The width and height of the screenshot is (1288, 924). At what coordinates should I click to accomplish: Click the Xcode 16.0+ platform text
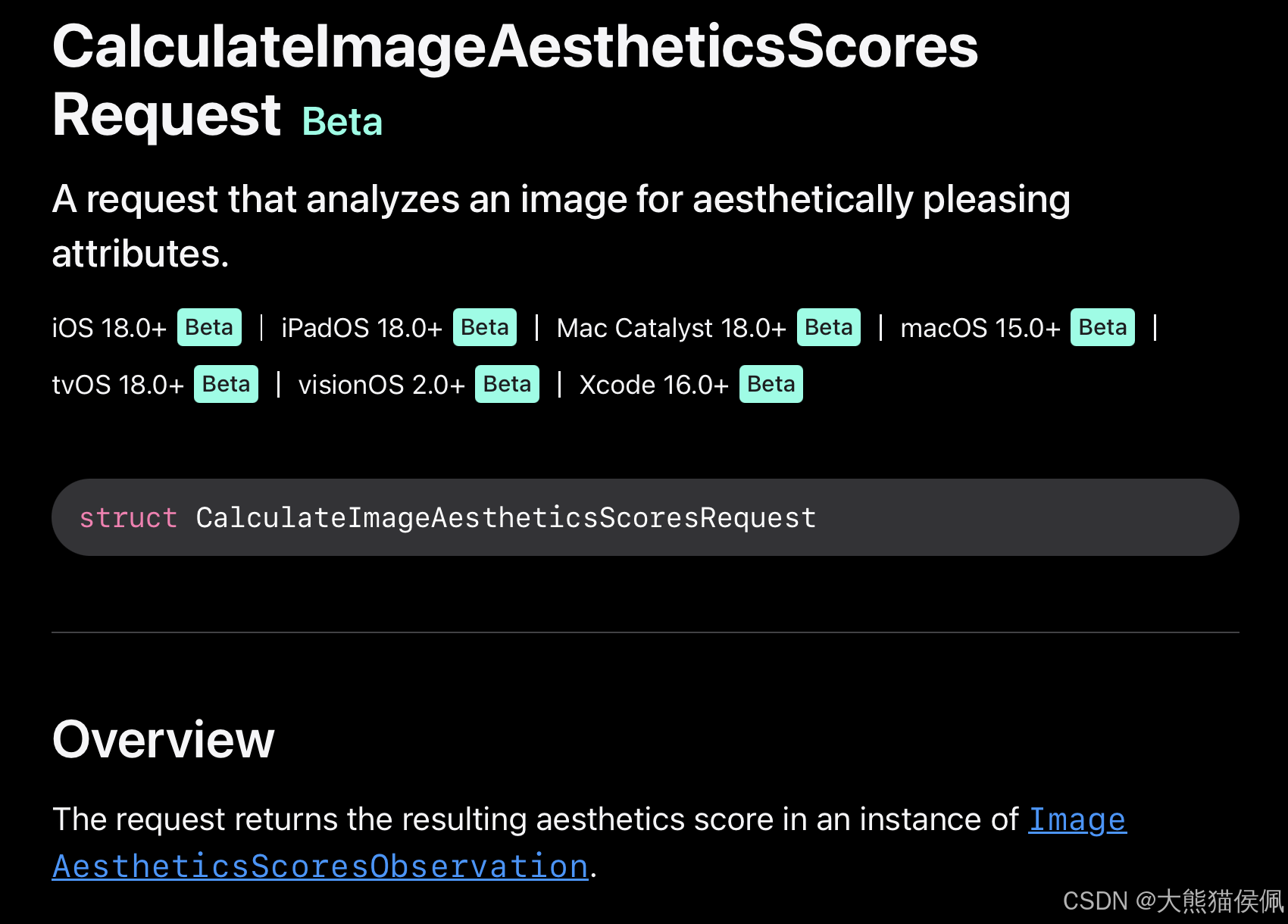coord(654,385)
